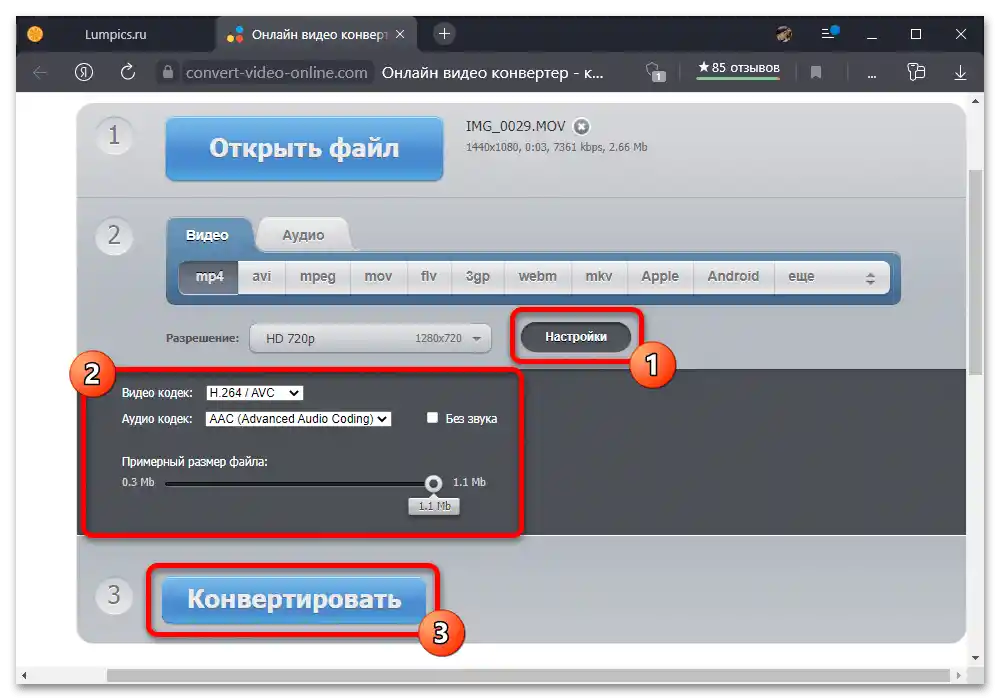Click the Настройки button
The width and height of the screenshot is (1000, 700).
[576, 337]
